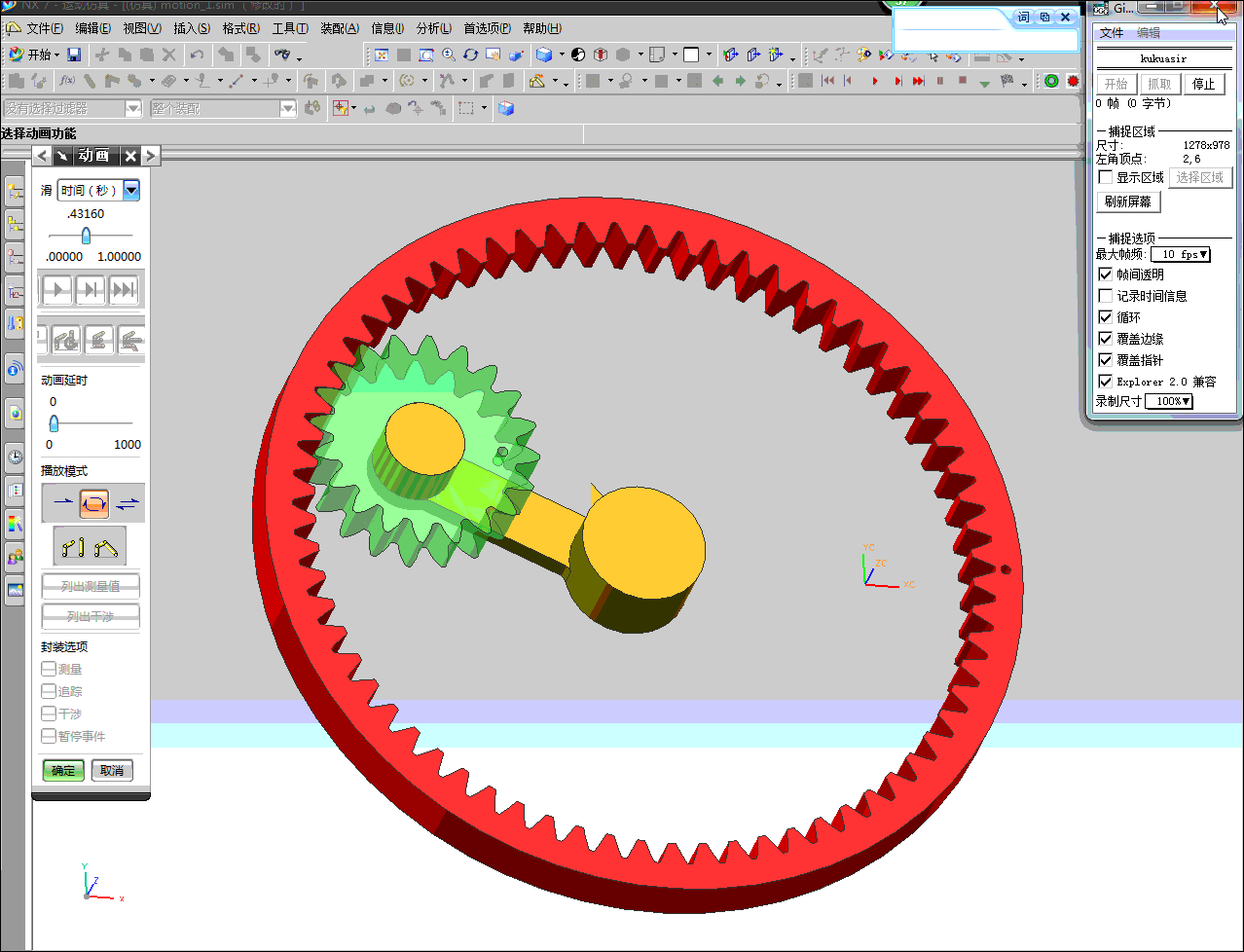Open the 文件(F) menu
The width and height of the screenshot is (1244, 952).
45,28
